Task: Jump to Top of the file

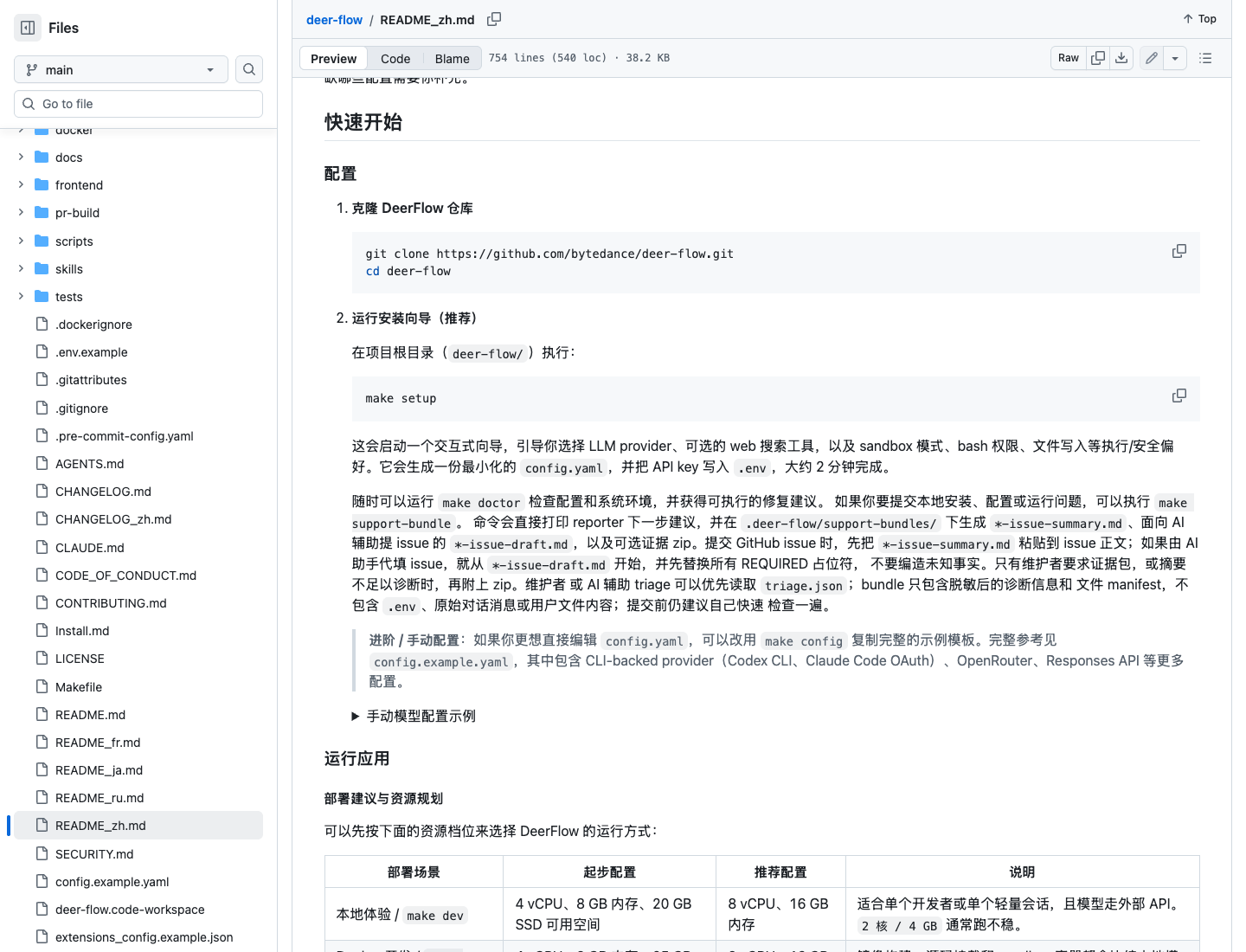Action: click(1199, 19)
